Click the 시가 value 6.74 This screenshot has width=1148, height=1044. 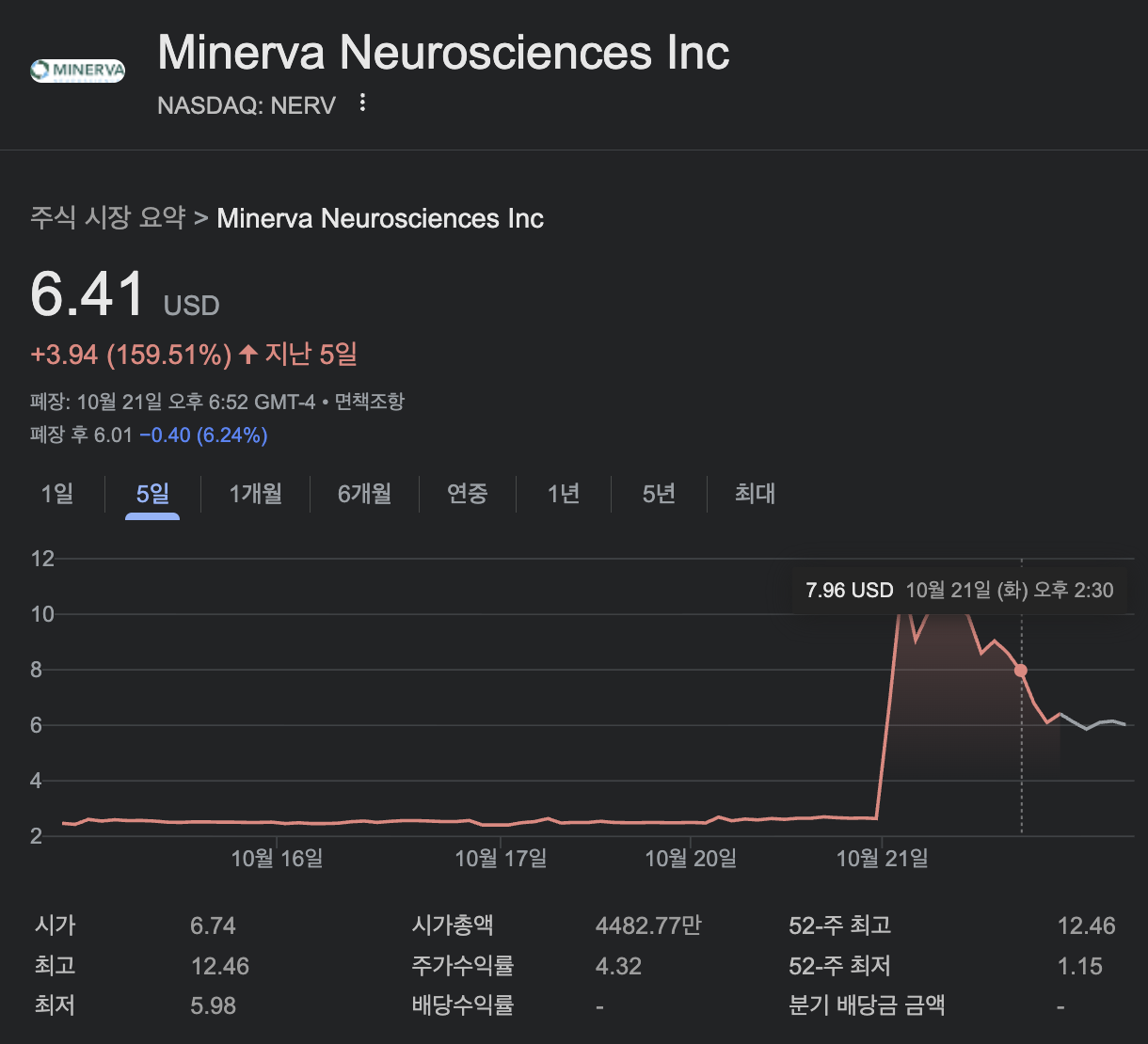(x=213, y=925)
